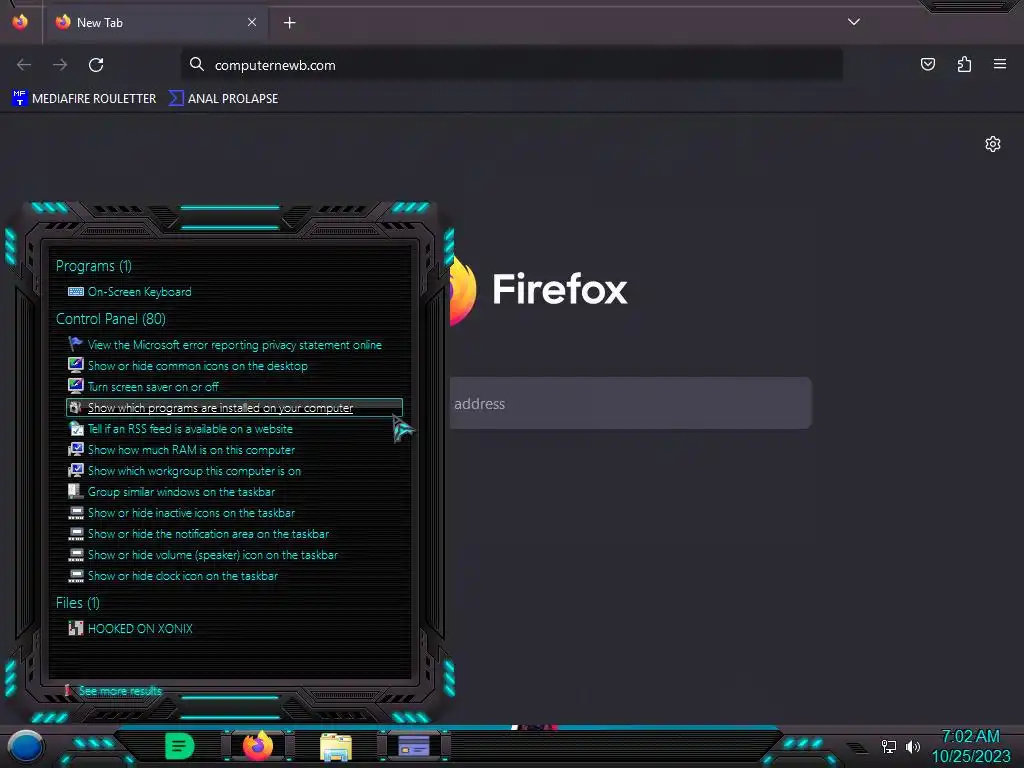
Task: Click the network tray icon
Action: point(888,746)
